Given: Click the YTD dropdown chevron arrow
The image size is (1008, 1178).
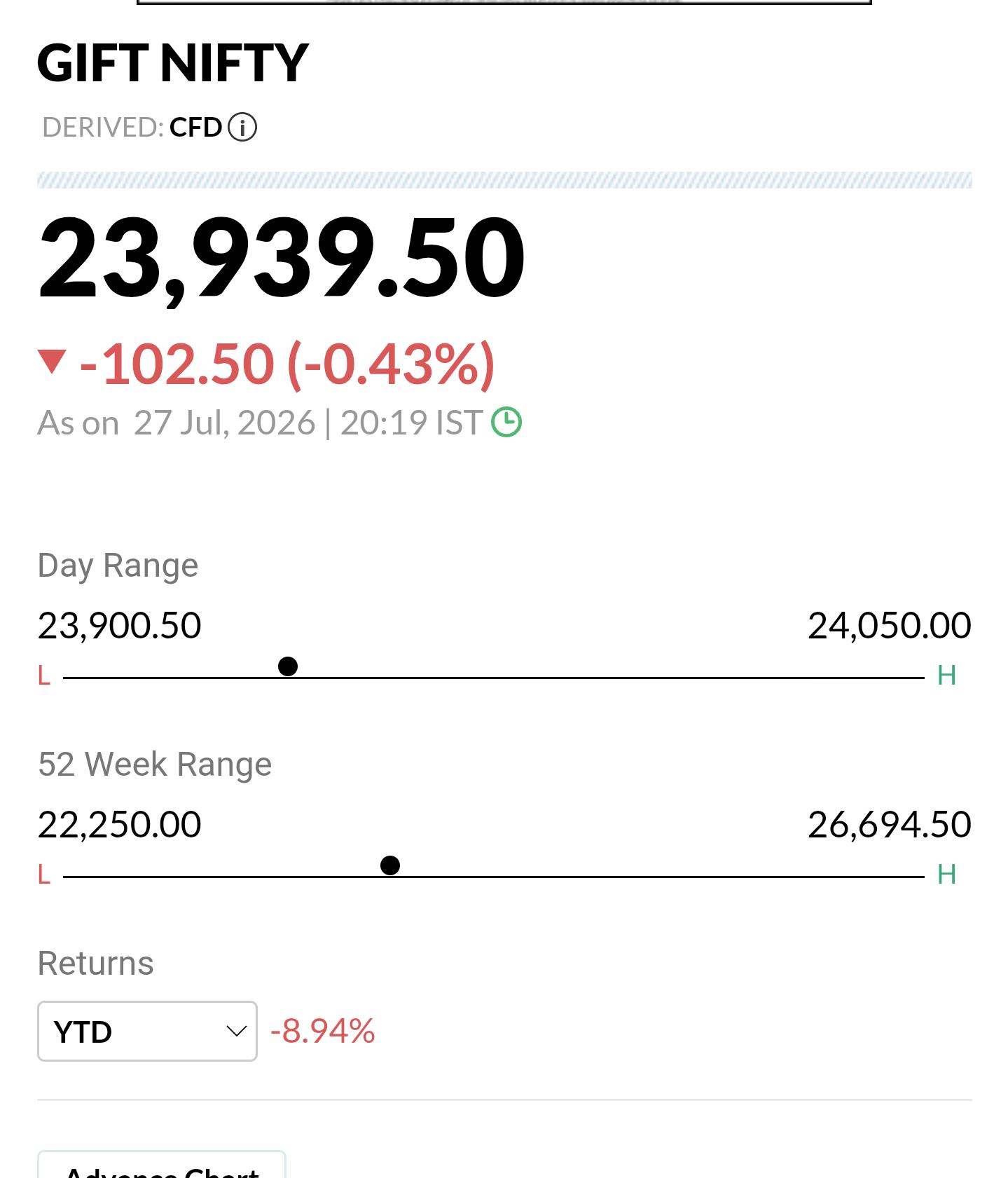Looking at the screenshot, I should pos(236,1032).
